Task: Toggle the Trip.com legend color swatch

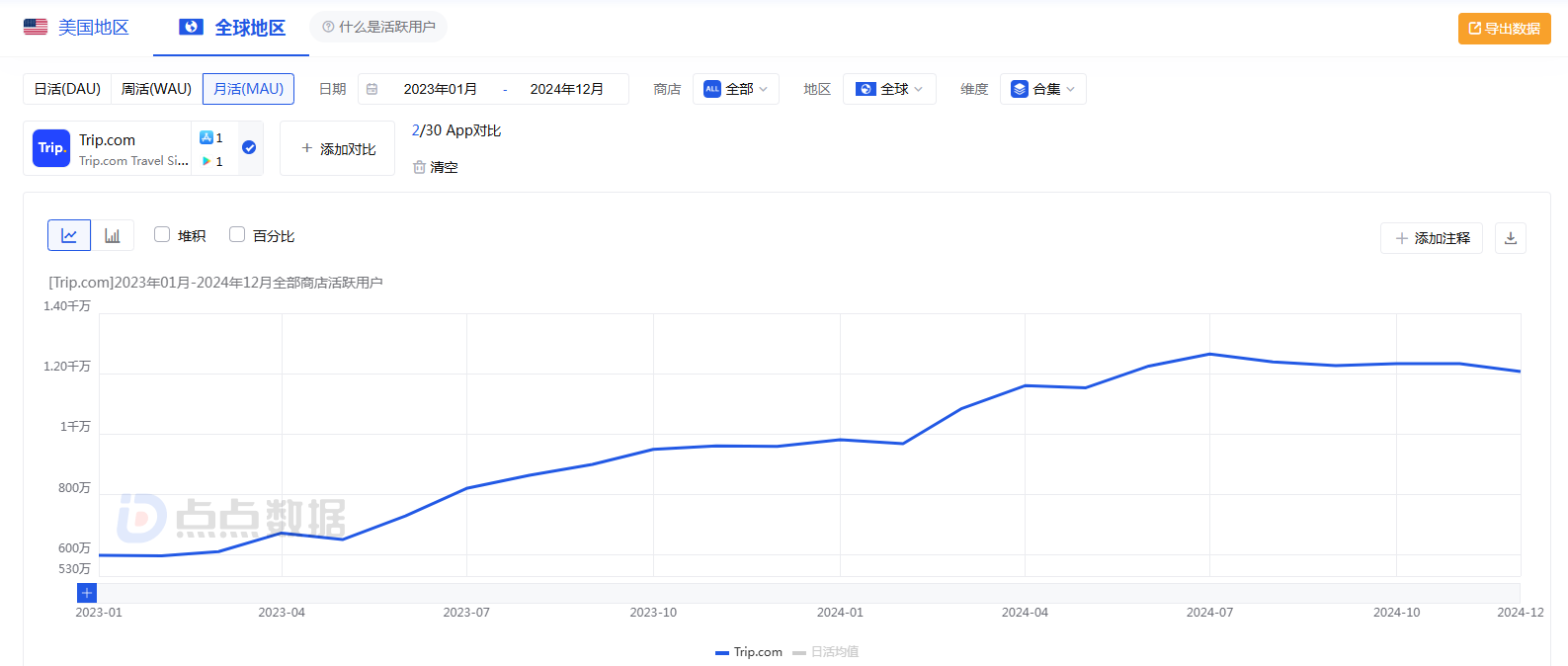Action: 722,652
